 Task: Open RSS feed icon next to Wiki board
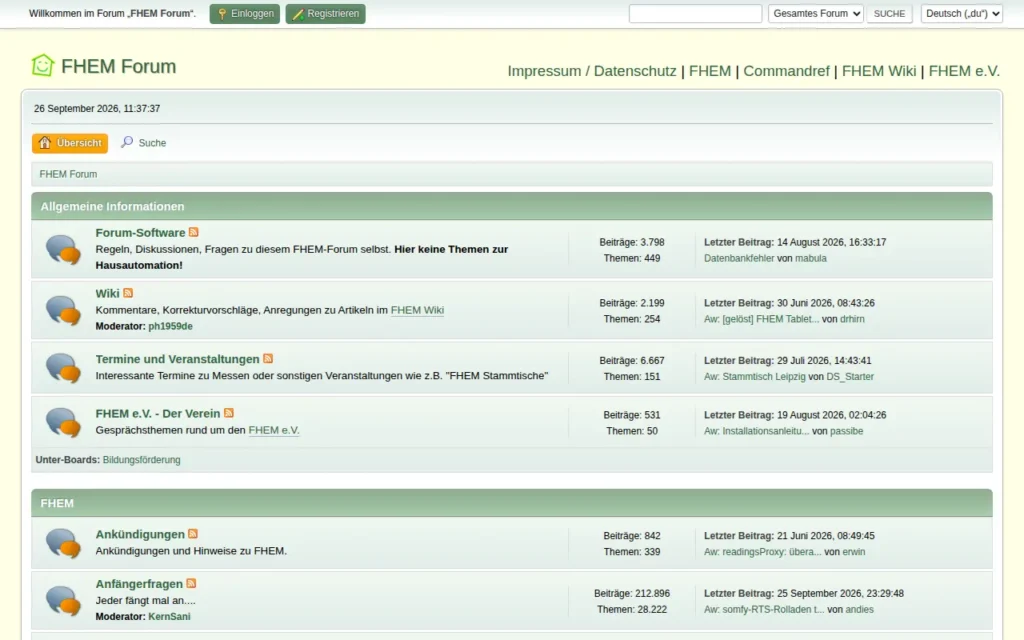[128, 293]
